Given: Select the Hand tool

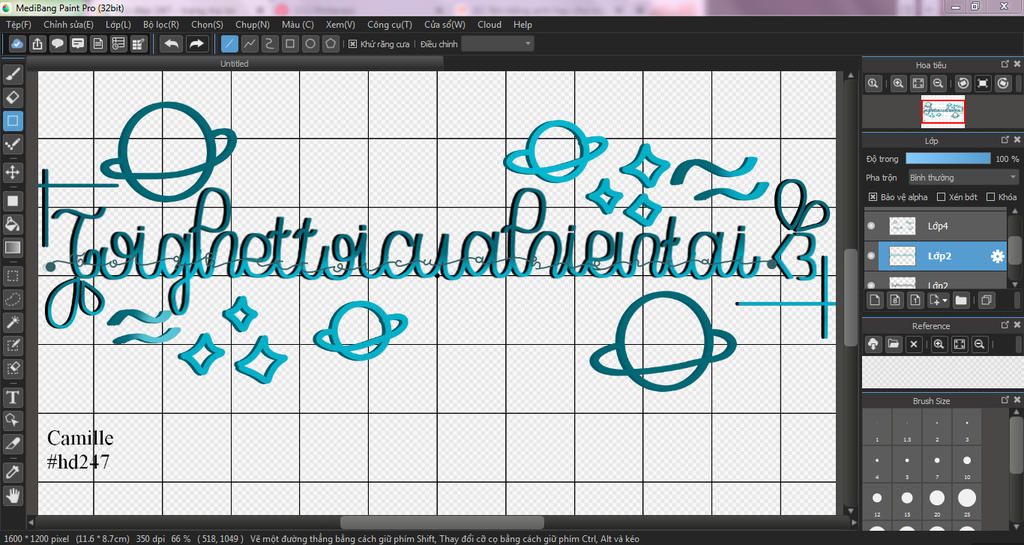Looking at the screenshot, I should pyautogui.click(x=12, y=495).
